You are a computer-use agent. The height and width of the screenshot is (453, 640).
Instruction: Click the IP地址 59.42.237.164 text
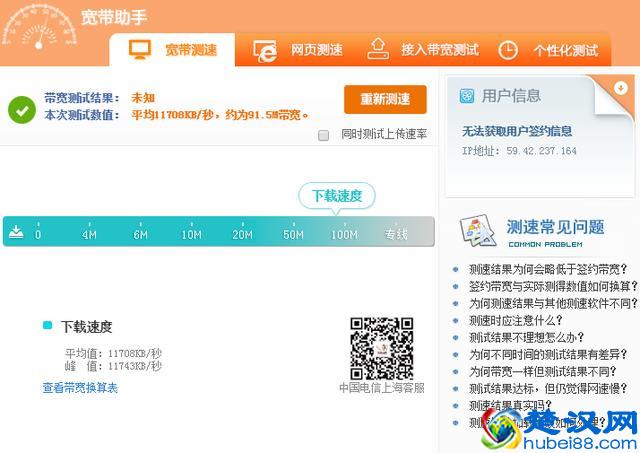tap(519, 151)
